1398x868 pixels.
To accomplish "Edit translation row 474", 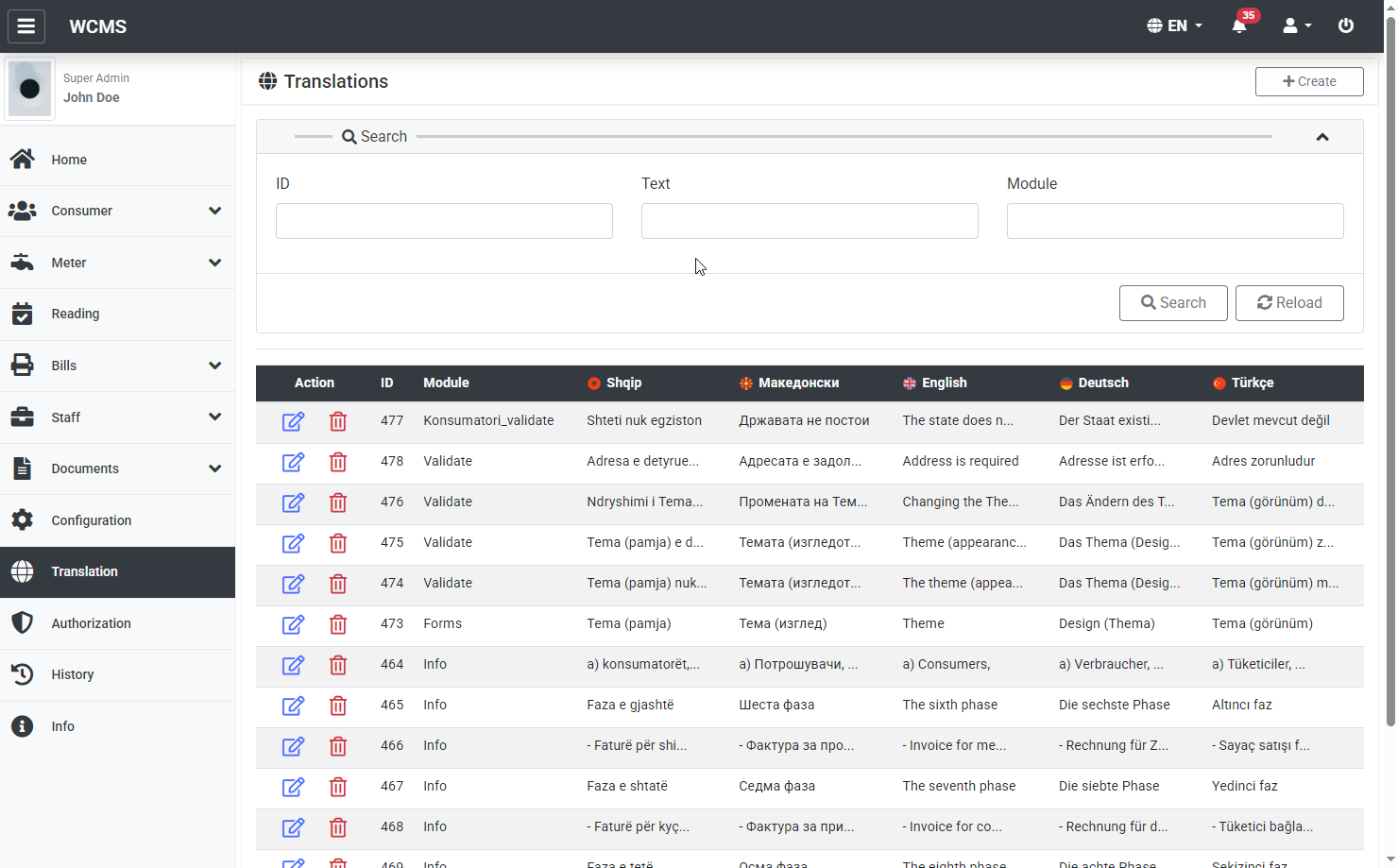I will pos(294,584).
